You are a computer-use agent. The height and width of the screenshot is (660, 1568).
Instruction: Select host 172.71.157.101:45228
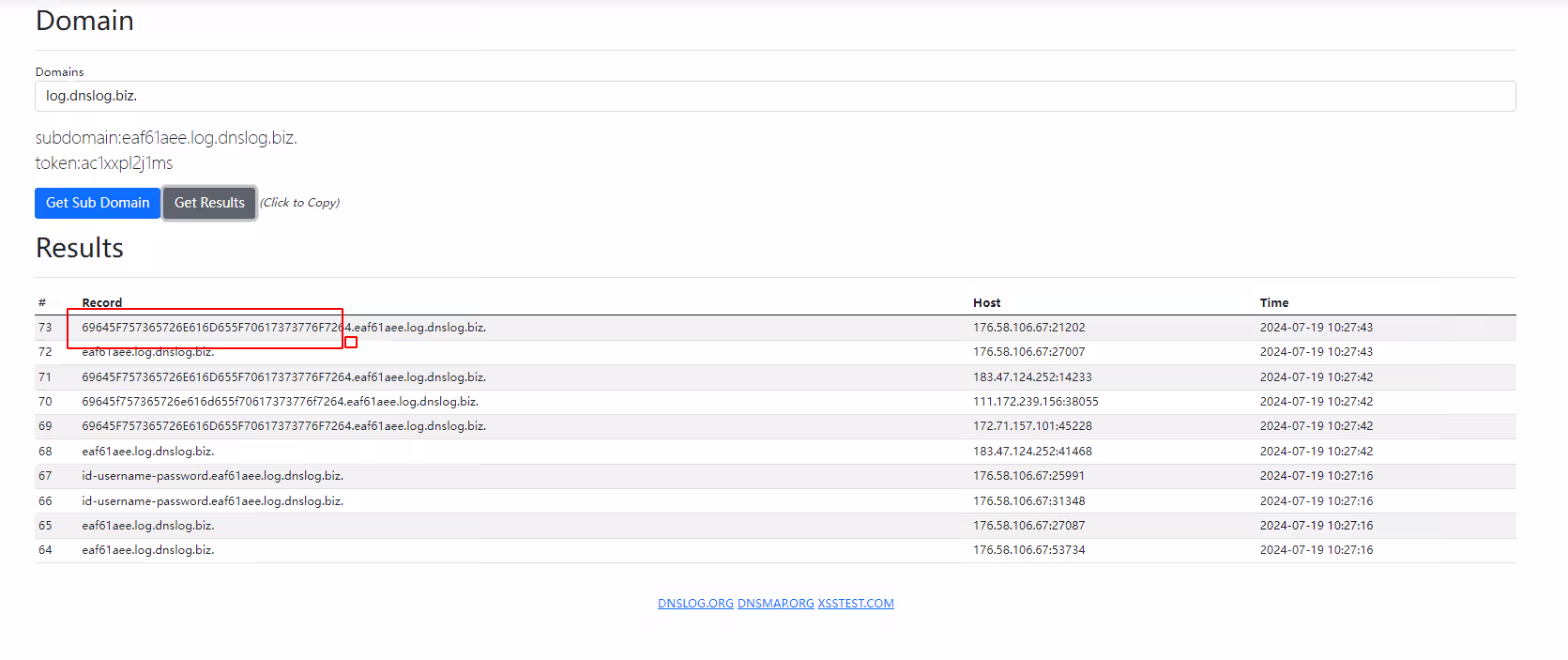1032,426
